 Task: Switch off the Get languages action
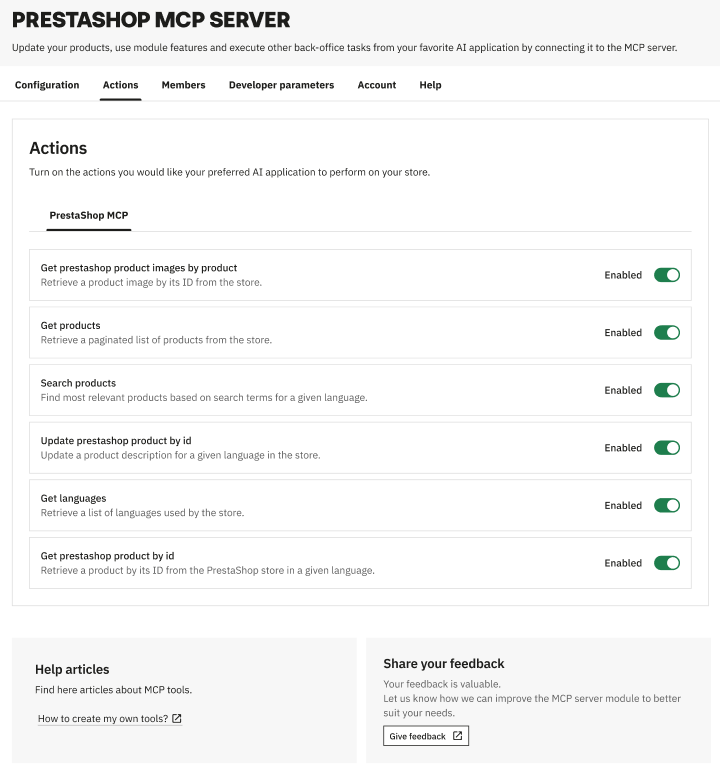click(x=666, y=505)
